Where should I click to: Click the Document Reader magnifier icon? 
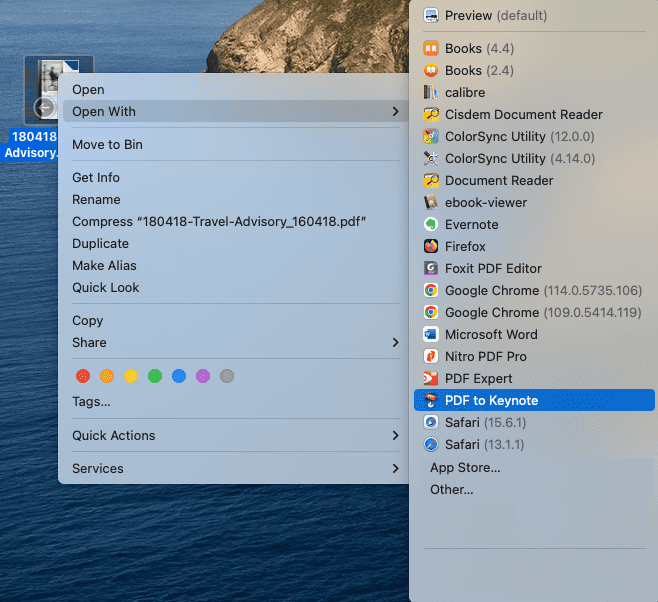click(x=431, y=180)
